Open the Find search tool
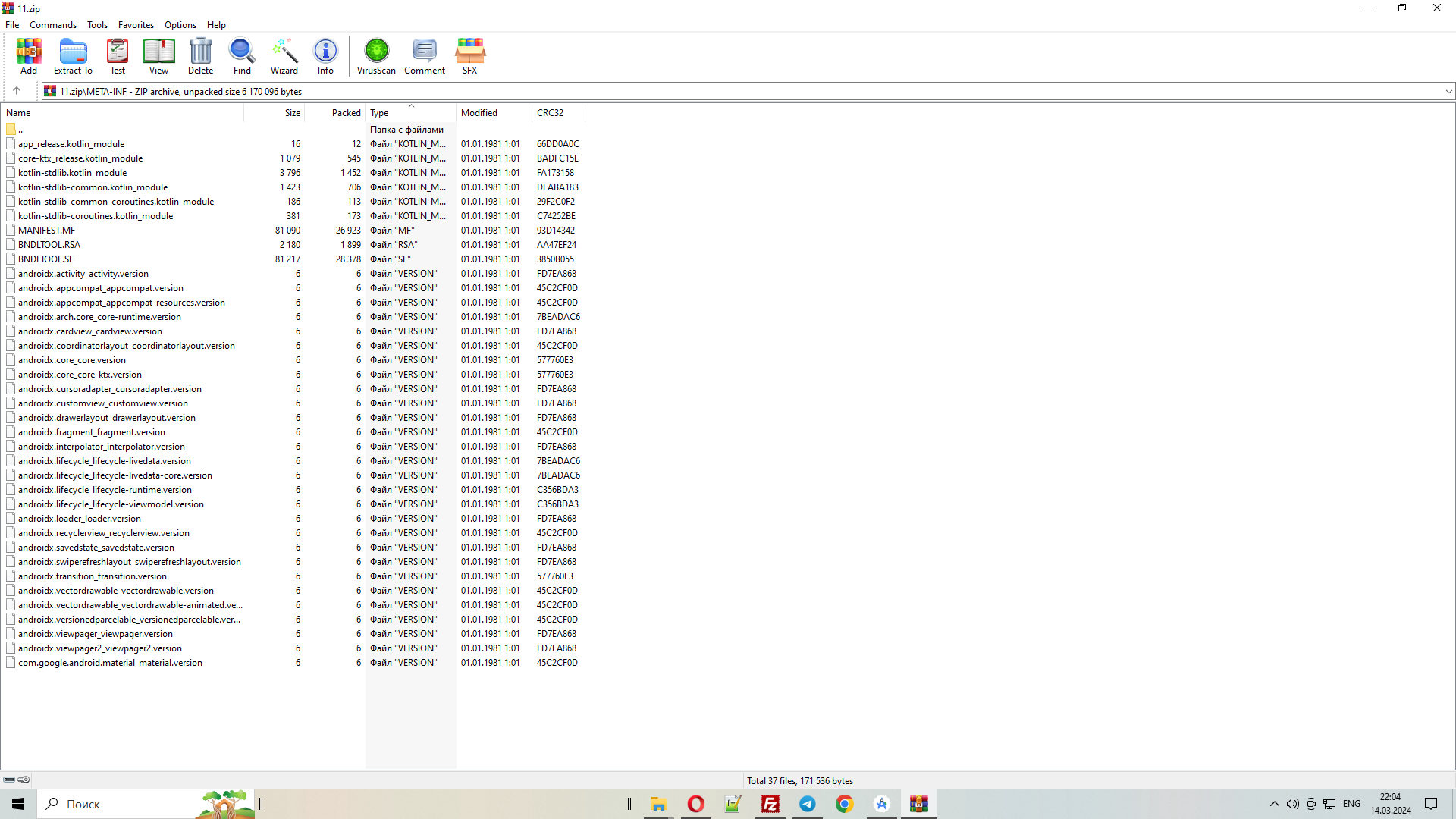Image resolution: width=1456 pixels, height=819 pixels. click(242, 56)
